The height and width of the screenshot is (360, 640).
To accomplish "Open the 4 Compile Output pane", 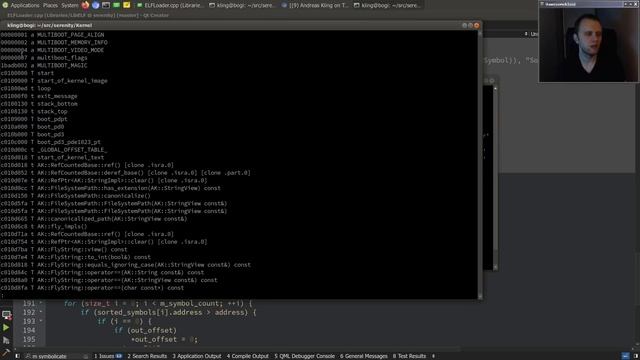I will [x=247, y=356].
